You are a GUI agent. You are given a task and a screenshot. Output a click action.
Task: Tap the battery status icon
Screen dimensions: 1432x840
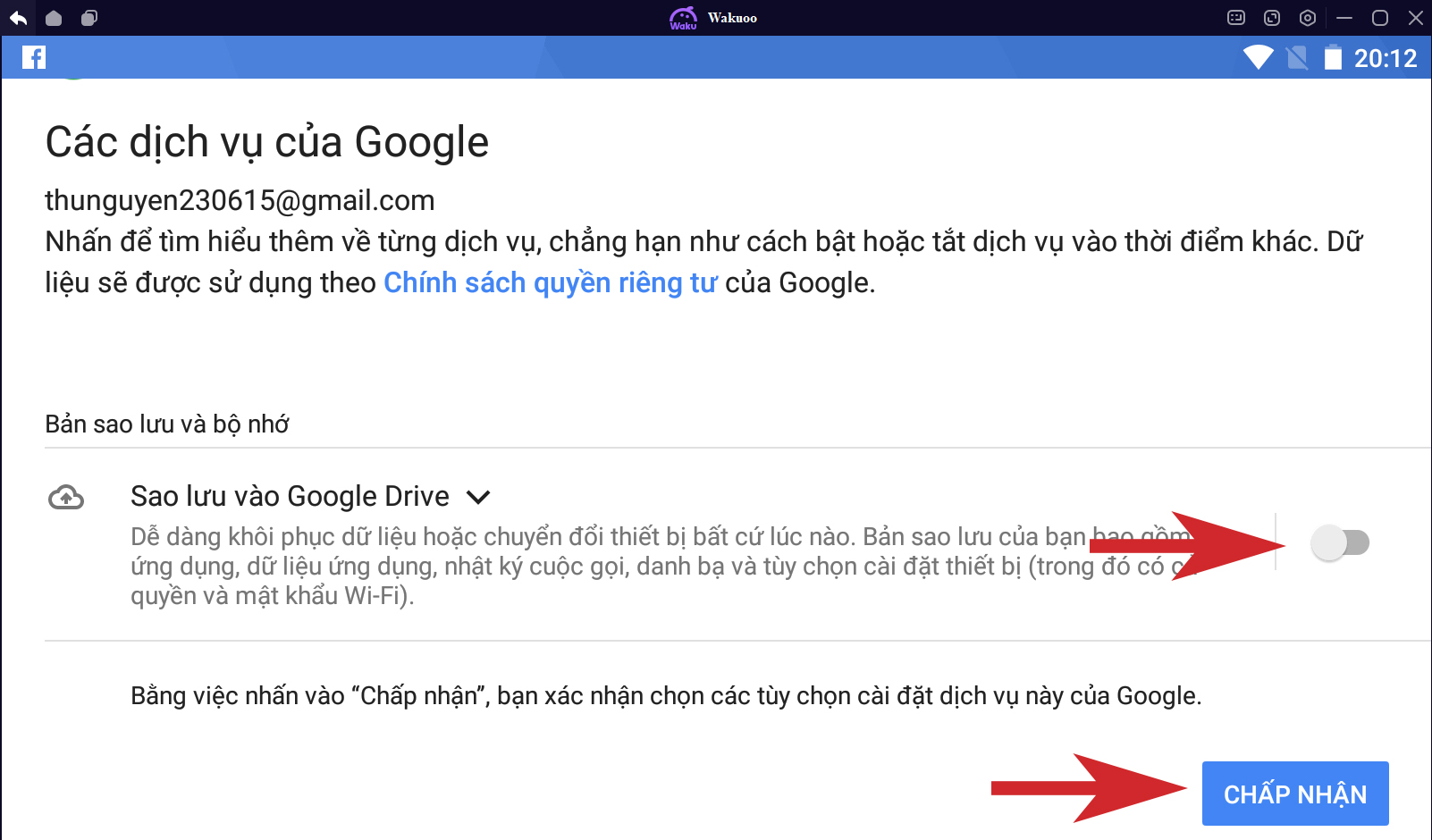tap(1333, 57)
